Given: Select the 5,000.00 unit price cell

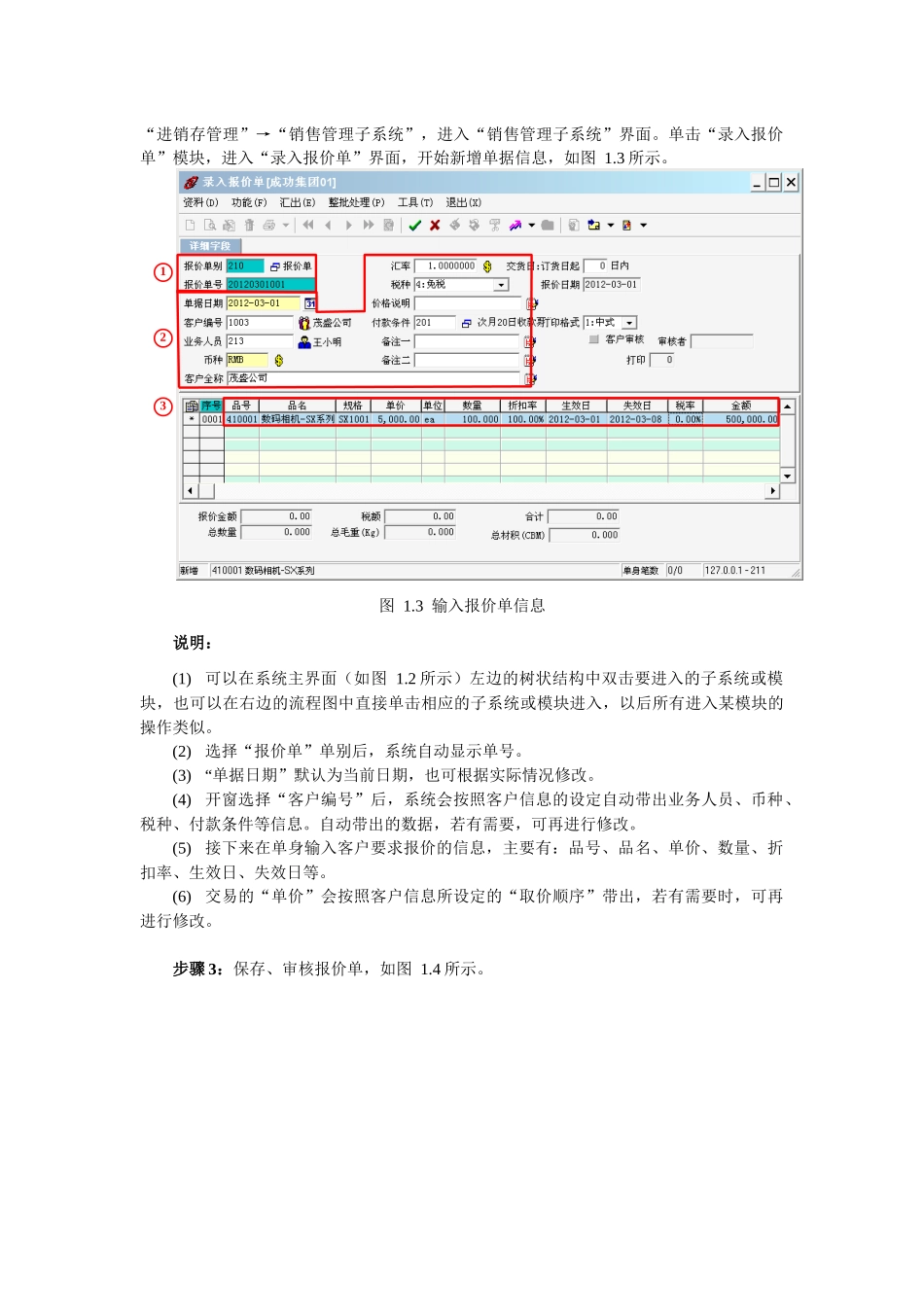Looking at the screenshot, I should pyautogui.click(x=396, y=419).
